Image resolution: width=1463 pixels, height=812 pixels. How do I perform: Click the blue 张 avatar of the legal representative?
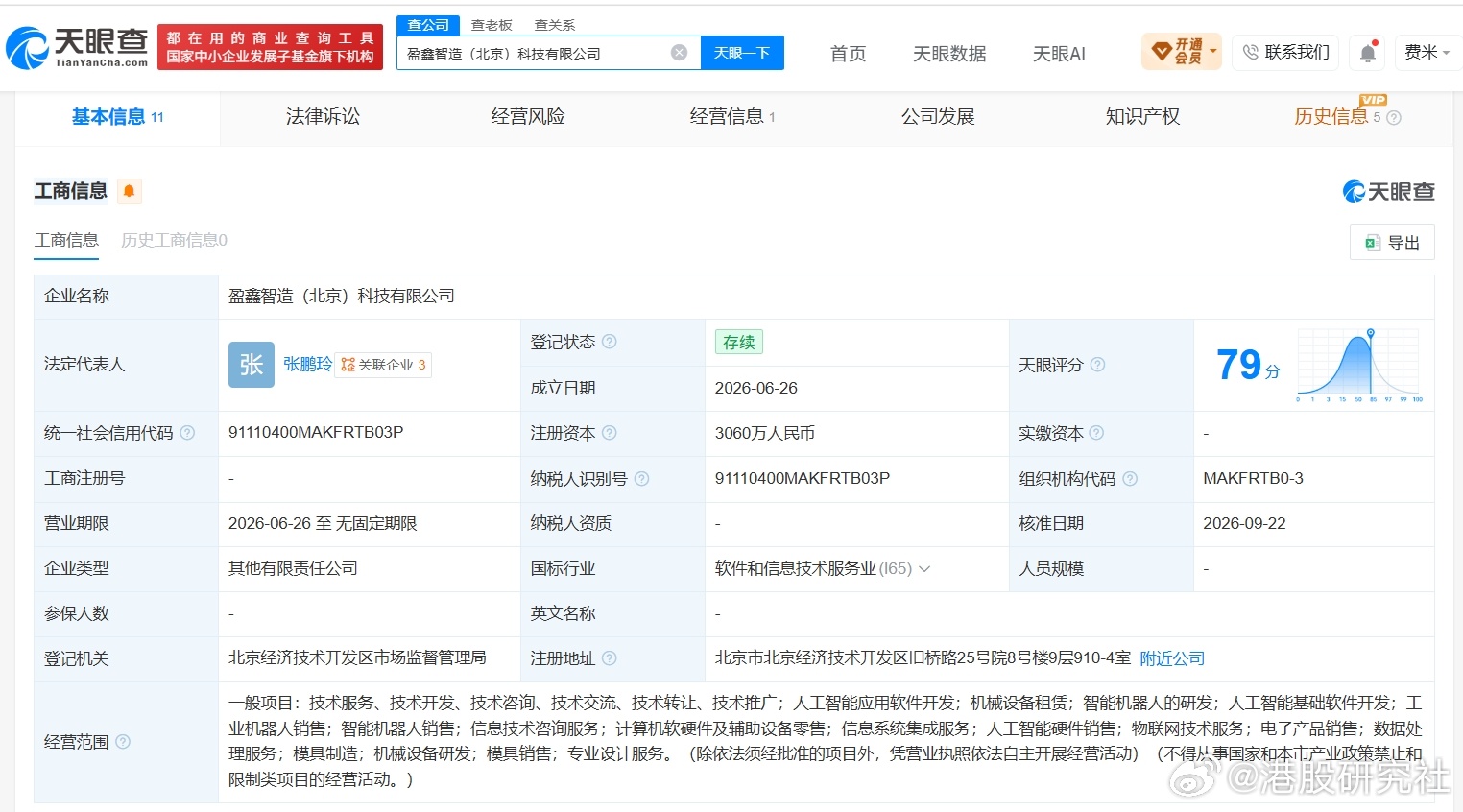pos(252,365)
